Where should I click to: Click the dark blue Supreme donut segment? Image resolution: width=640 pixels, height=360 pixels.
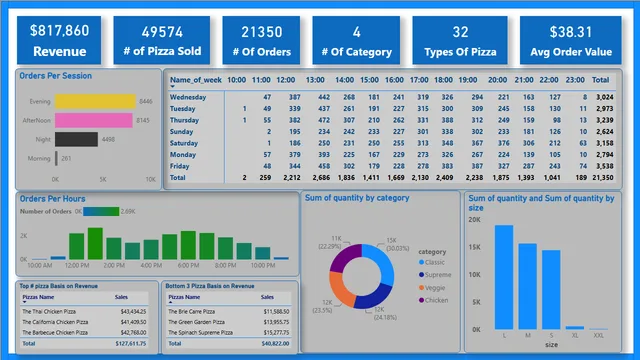[373, 298]
